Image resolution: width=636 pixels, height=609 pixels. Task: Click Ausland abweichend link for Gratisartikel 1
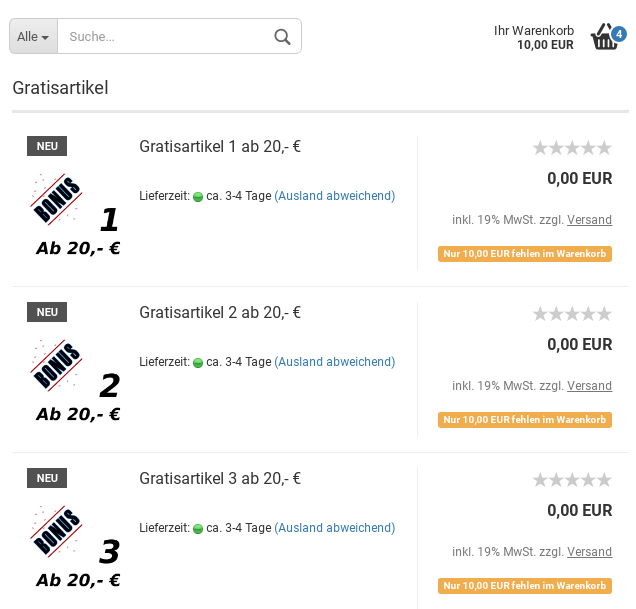click(335, 196)
